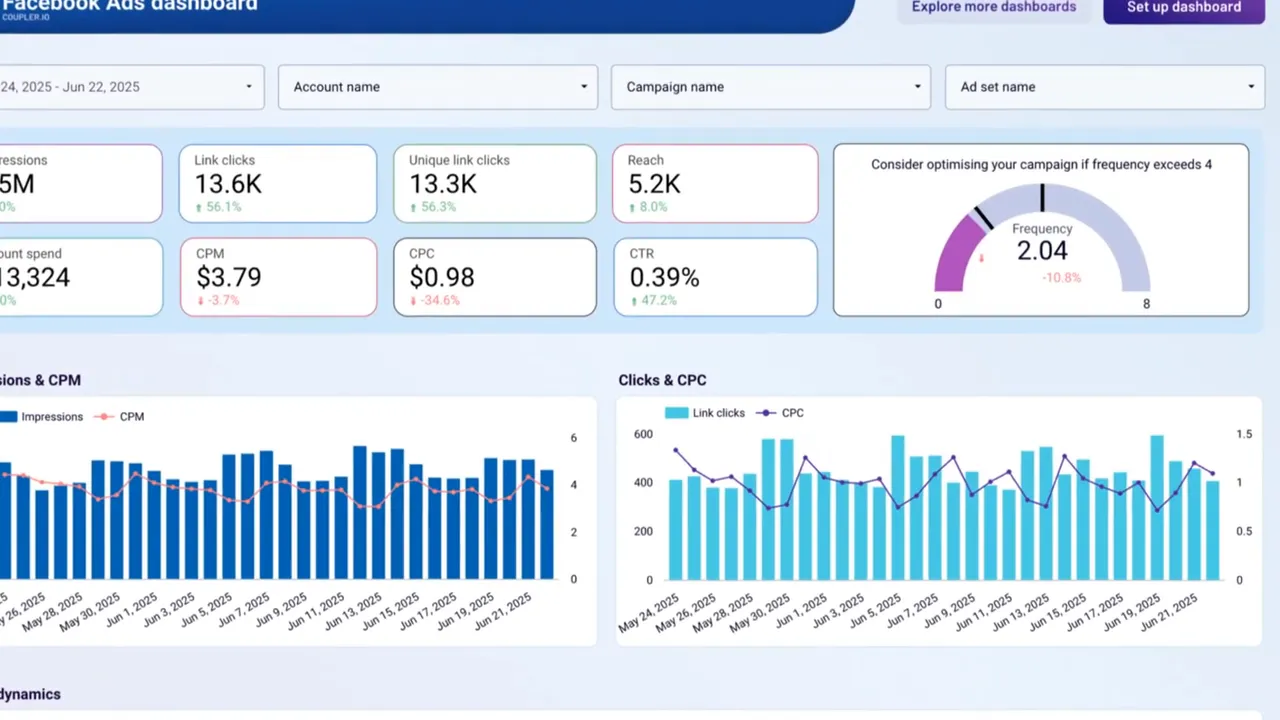
Task: Open the Campaign name dropdown
Action: tap(771, 87)
